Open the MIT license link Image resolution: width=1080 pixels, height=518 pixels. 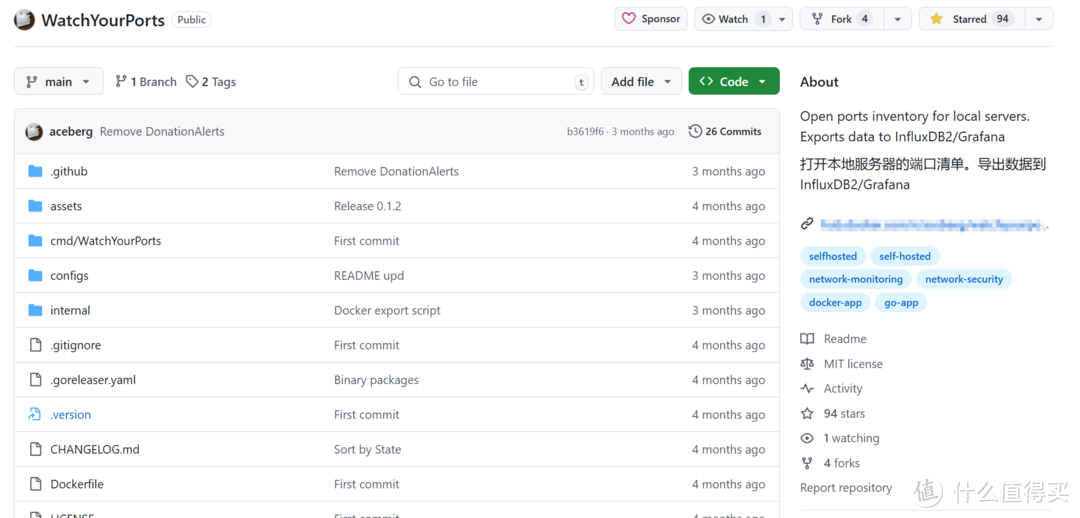click(x=852, y=364)
